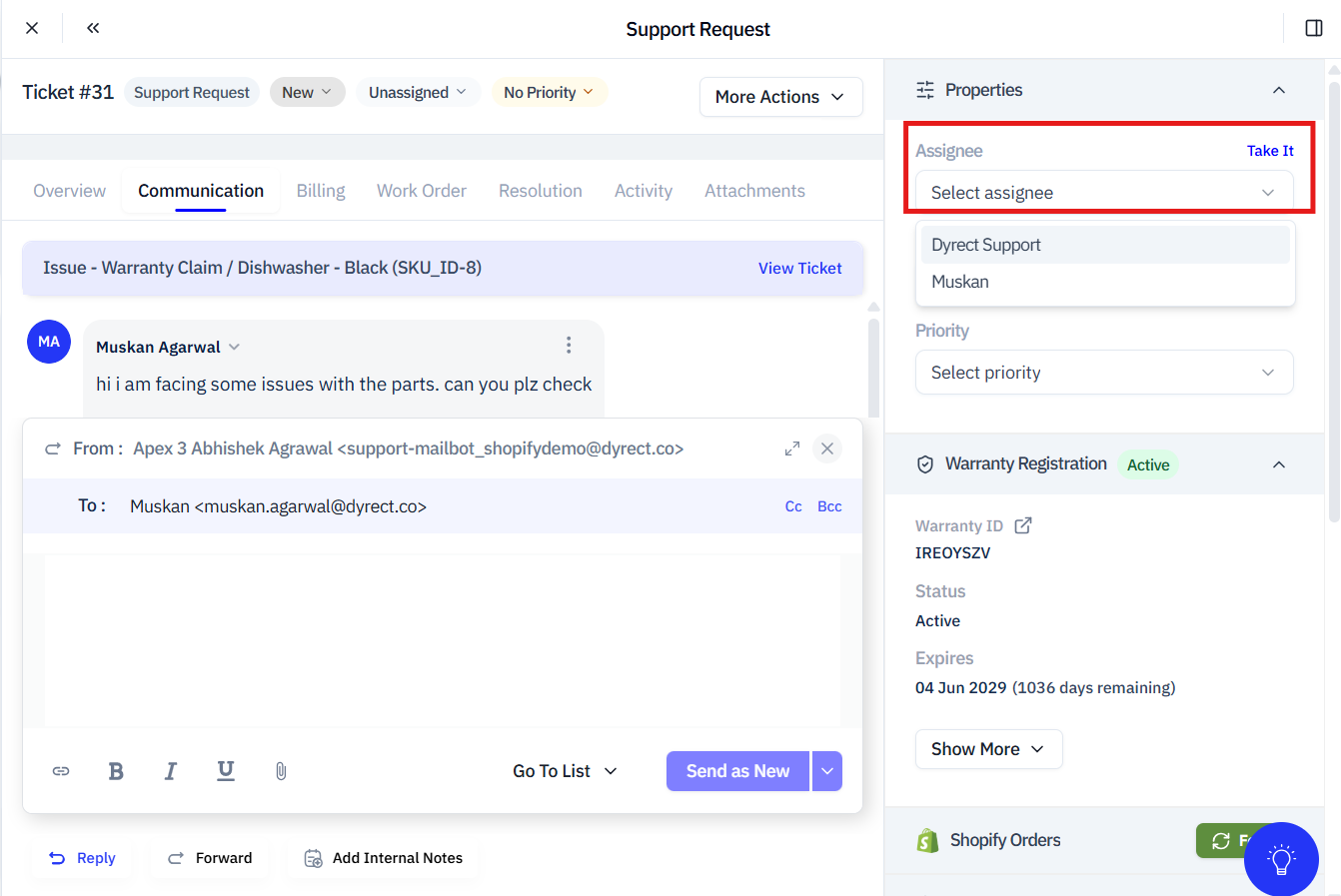
Task: Click the Send as New button
Action: (x=737, y=771)
